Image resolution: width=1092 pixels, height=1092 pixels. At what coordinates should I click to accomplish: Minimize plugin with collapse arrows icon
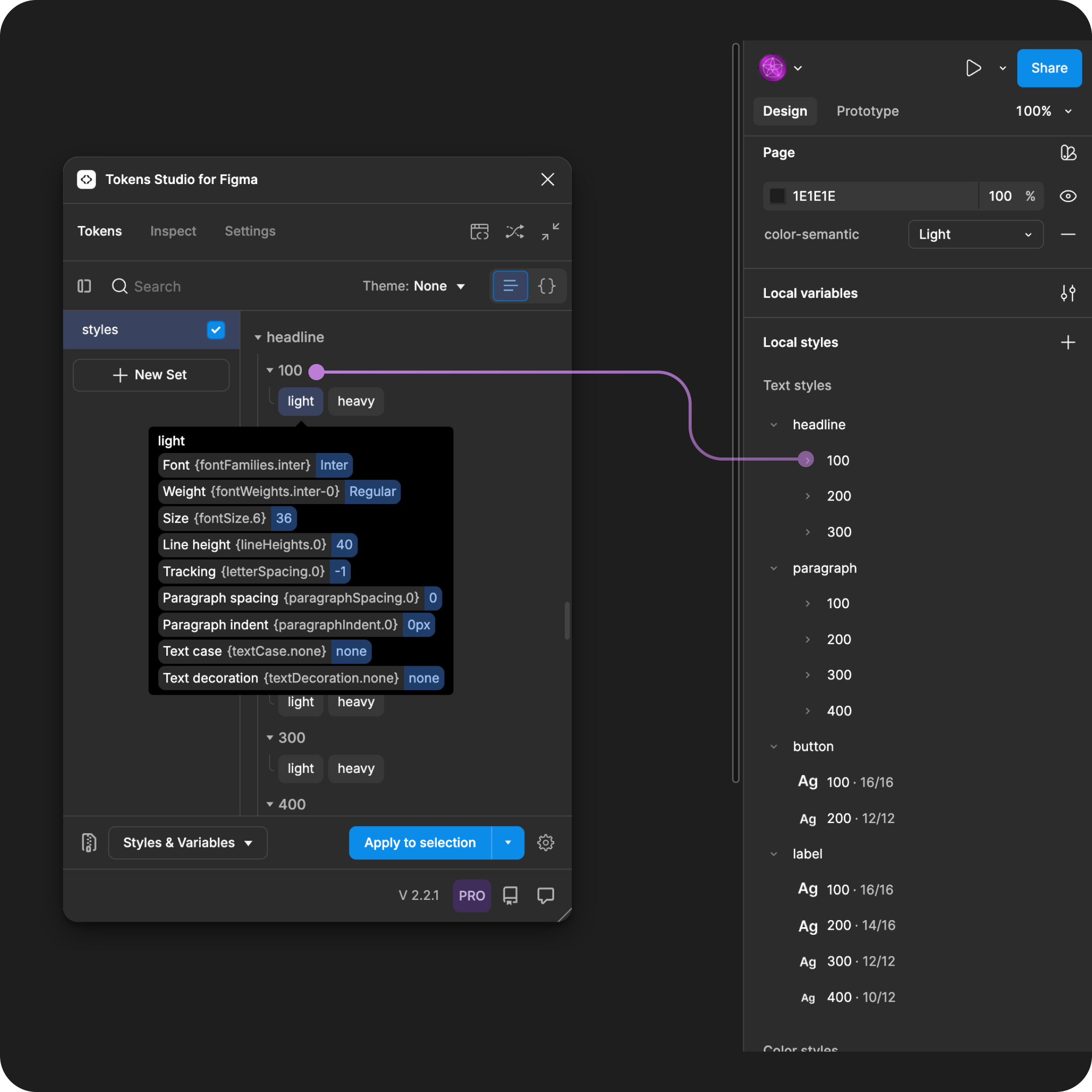click(x=550, y=231)
